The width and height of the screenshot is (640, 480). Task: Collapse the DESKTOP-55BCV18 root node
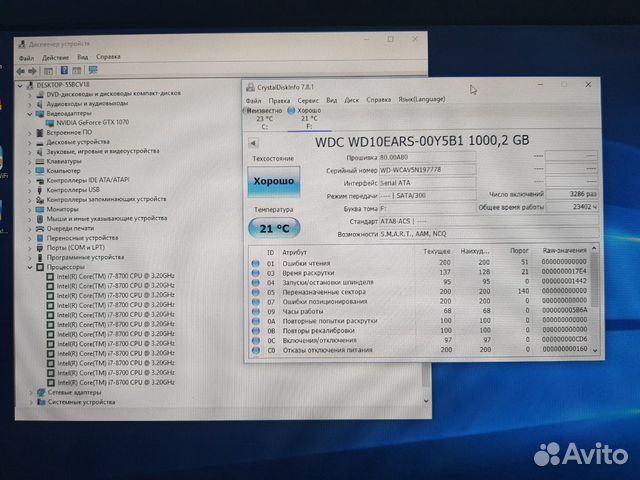coord(20,85)
